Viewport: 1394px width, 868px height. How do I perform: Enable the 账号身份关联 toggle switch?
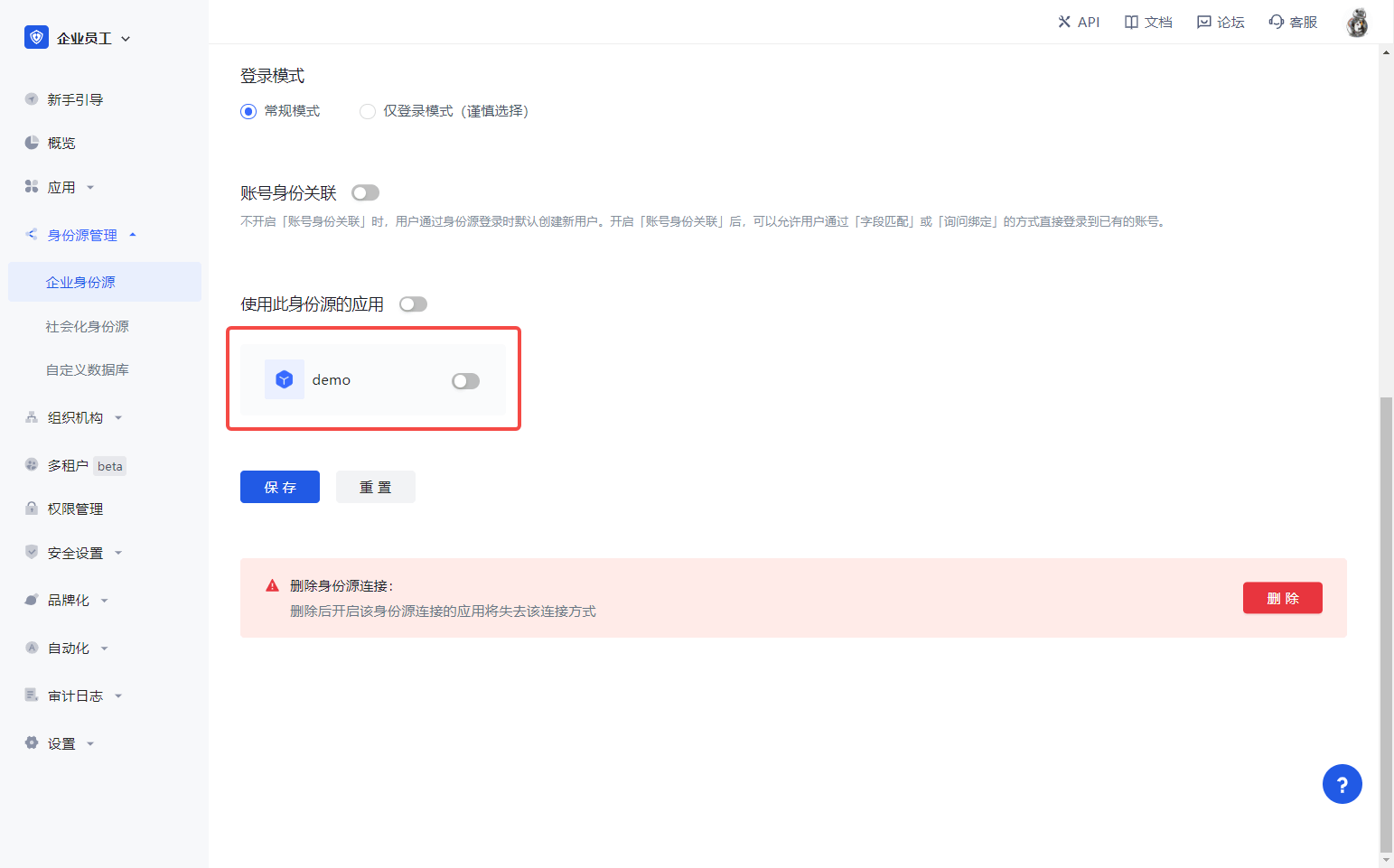point(365,192)
